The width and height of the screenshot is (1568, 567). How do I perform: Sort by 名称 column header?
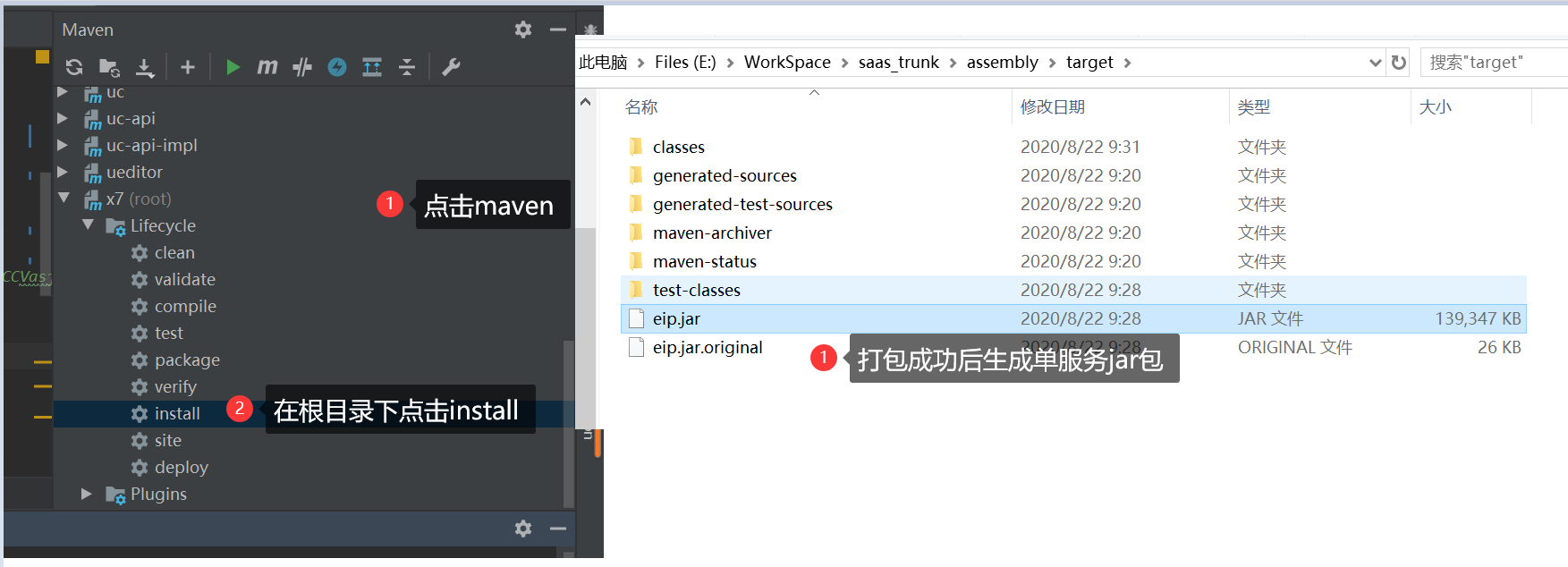(x=641, y=106)
